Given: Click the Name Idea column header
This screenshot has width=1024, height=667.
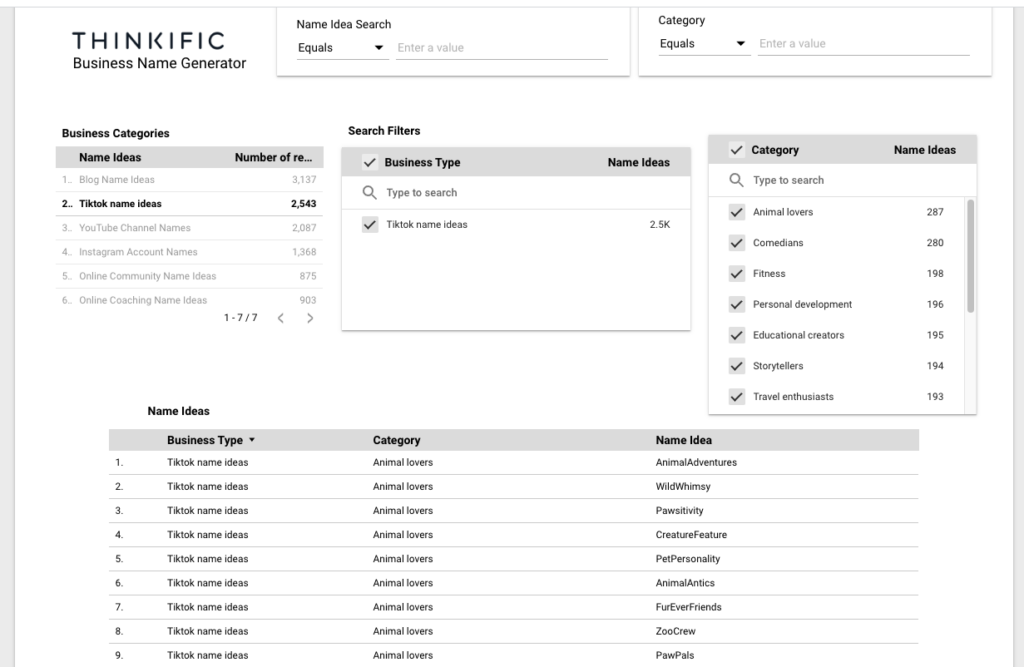Looking at the screenshot, I should pos(684,440).
